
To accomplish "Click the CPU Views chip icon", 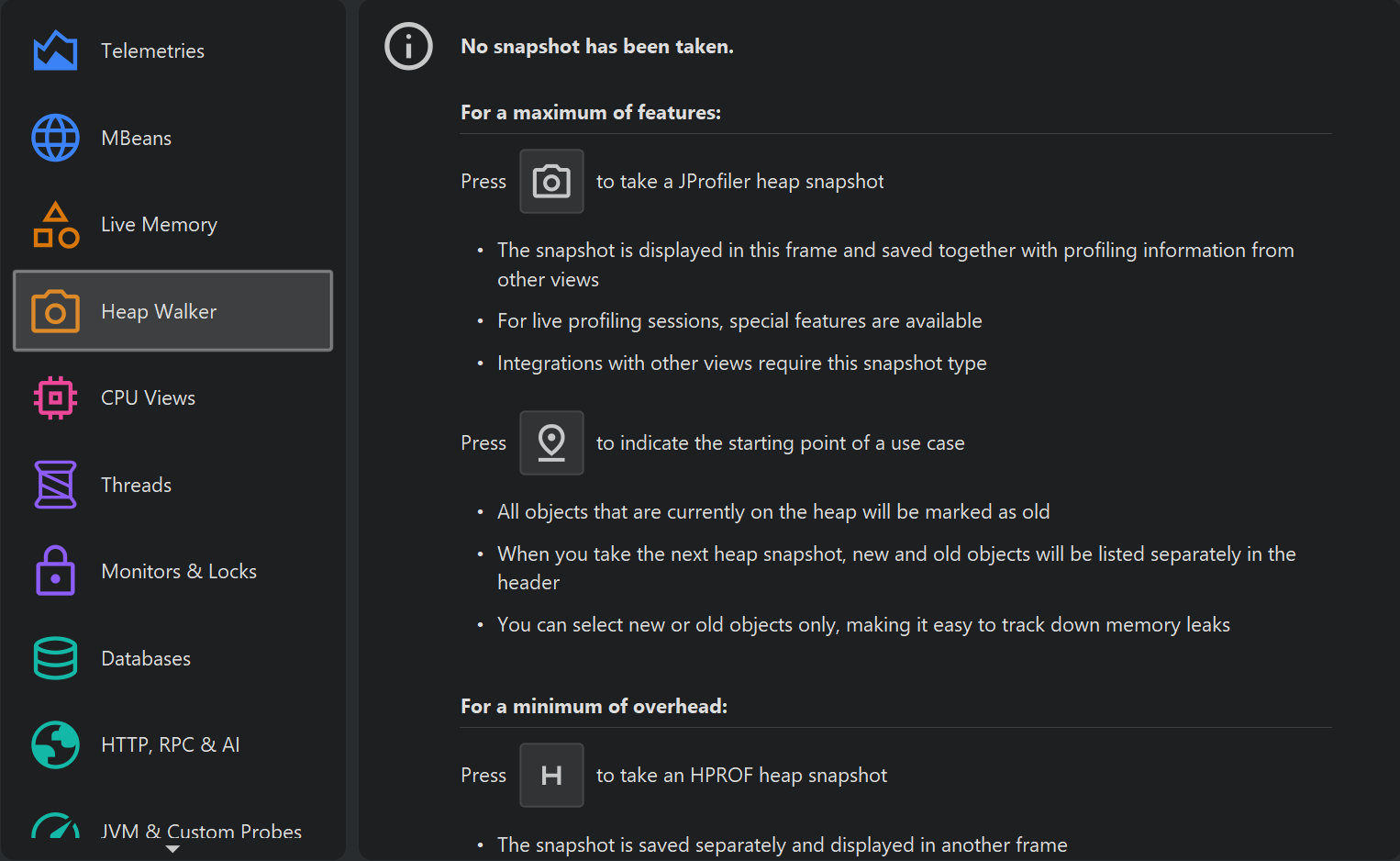I will click(x=55, y=397).
